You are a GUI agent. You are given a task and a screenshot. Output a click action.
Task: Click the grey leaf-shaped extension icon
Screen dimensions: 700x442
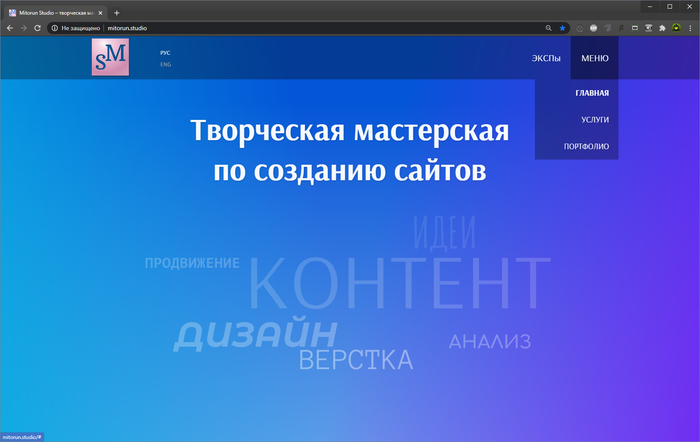coord(607,28)
